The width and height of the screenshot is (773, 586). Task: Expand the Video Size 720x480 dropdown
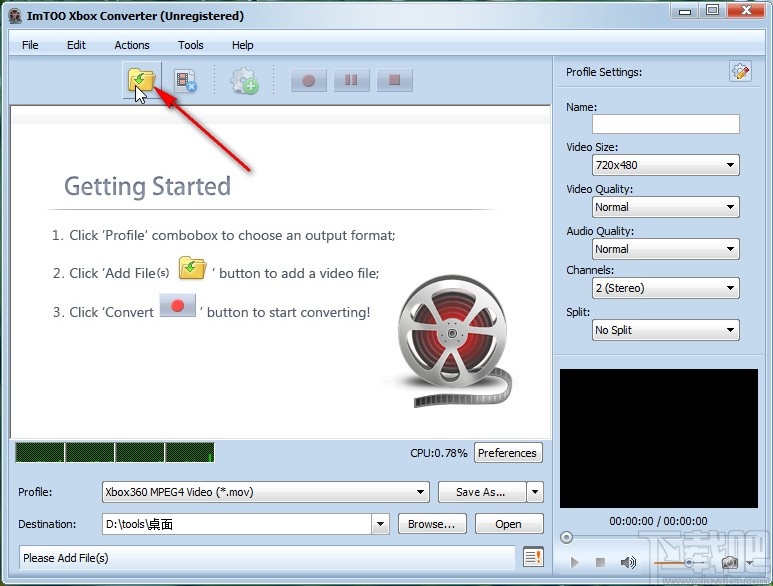[666, 165]
